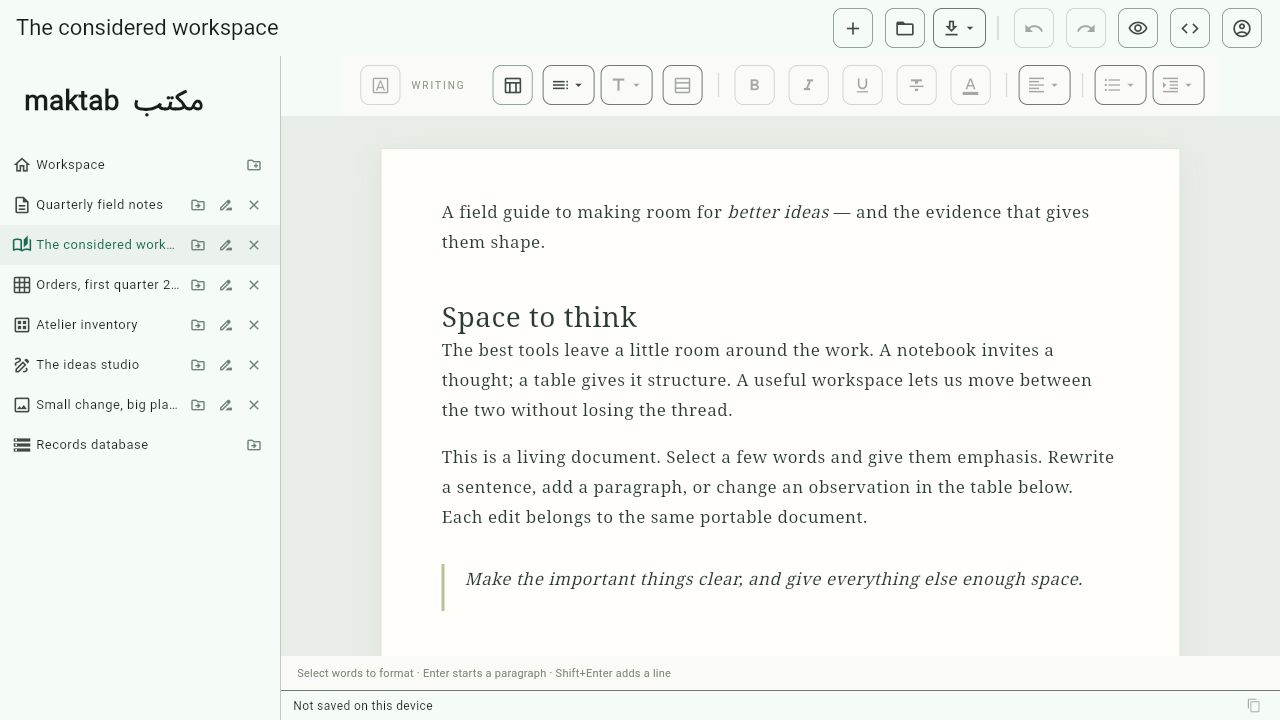Remove The ideas studio with X

click(x=254, y=365)
